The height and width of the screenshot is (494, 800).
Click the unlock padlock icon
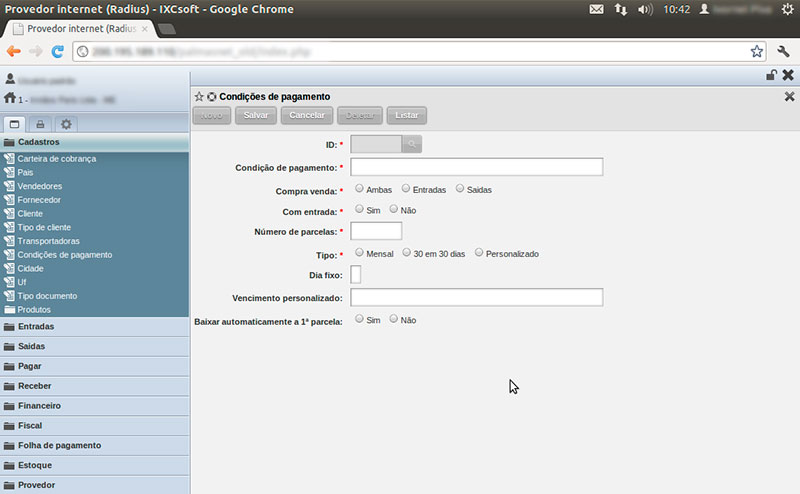(771, 75)
